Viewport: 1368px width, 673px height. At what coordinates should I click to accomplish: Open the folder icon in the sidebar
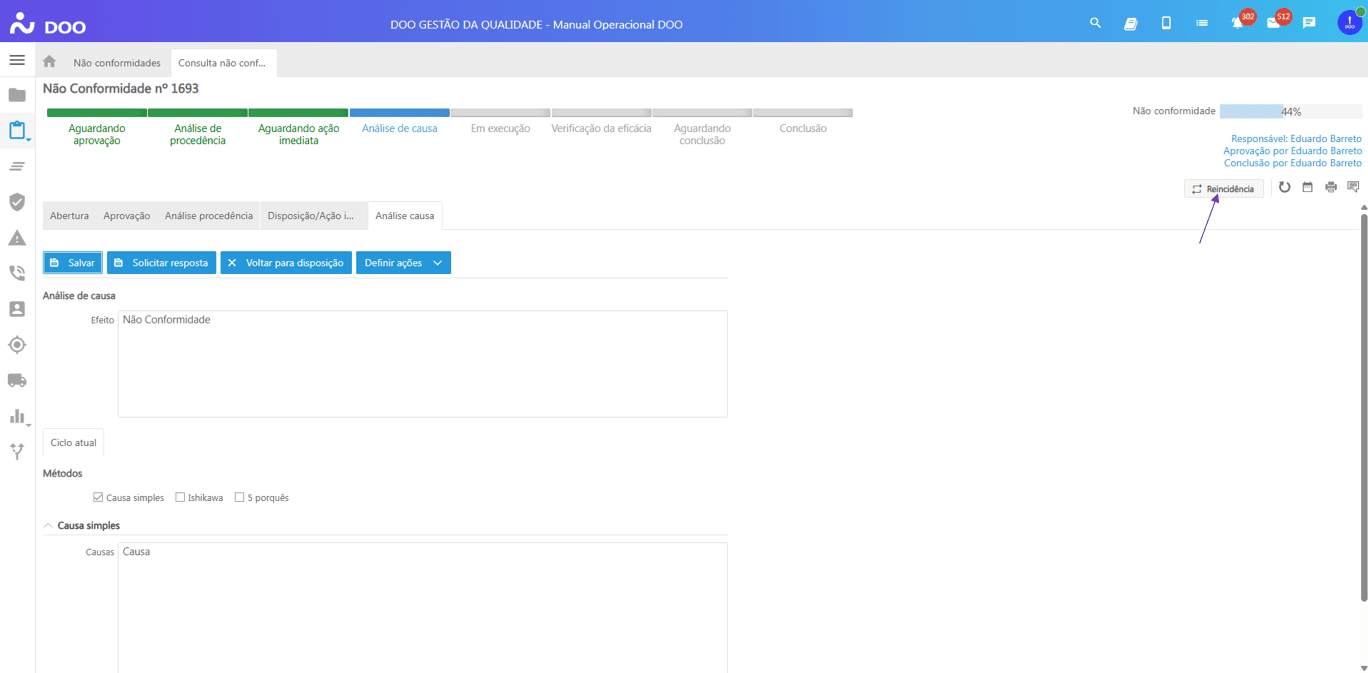[17, 95]
